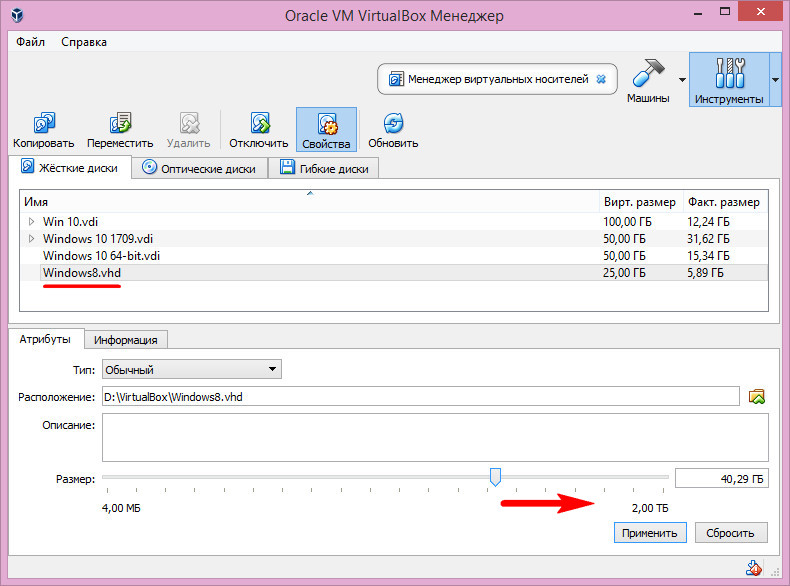The image size is (790, 586).
Task: Maximize the VirtualBox Manager window
Action: pos(725,12)
